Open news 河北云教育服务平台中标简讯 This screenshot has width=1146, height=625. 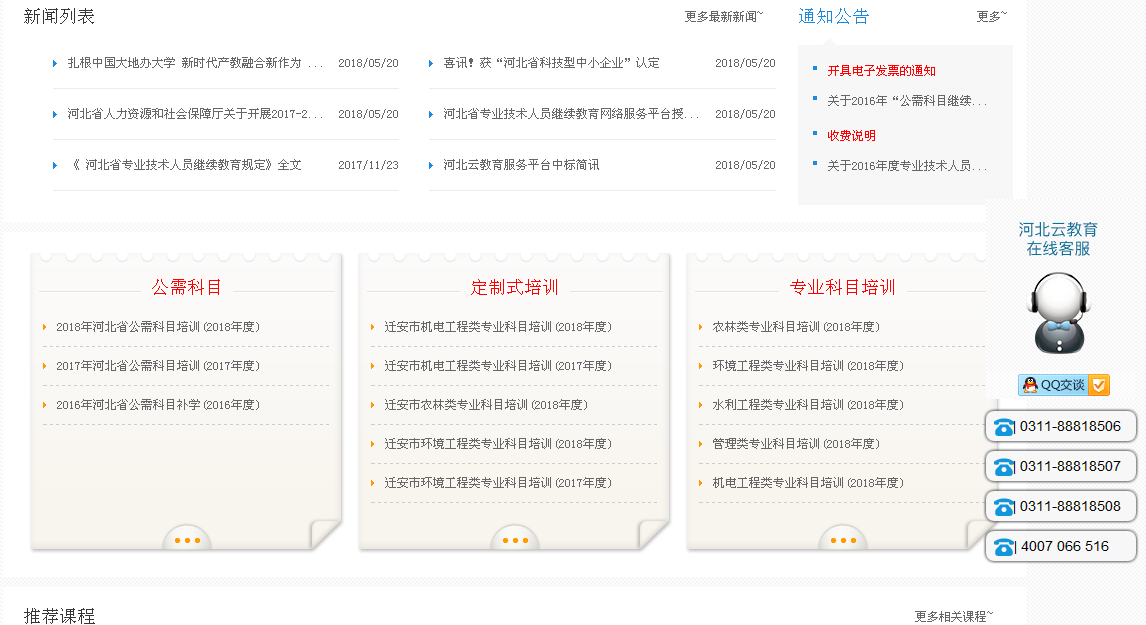point(521,165)
